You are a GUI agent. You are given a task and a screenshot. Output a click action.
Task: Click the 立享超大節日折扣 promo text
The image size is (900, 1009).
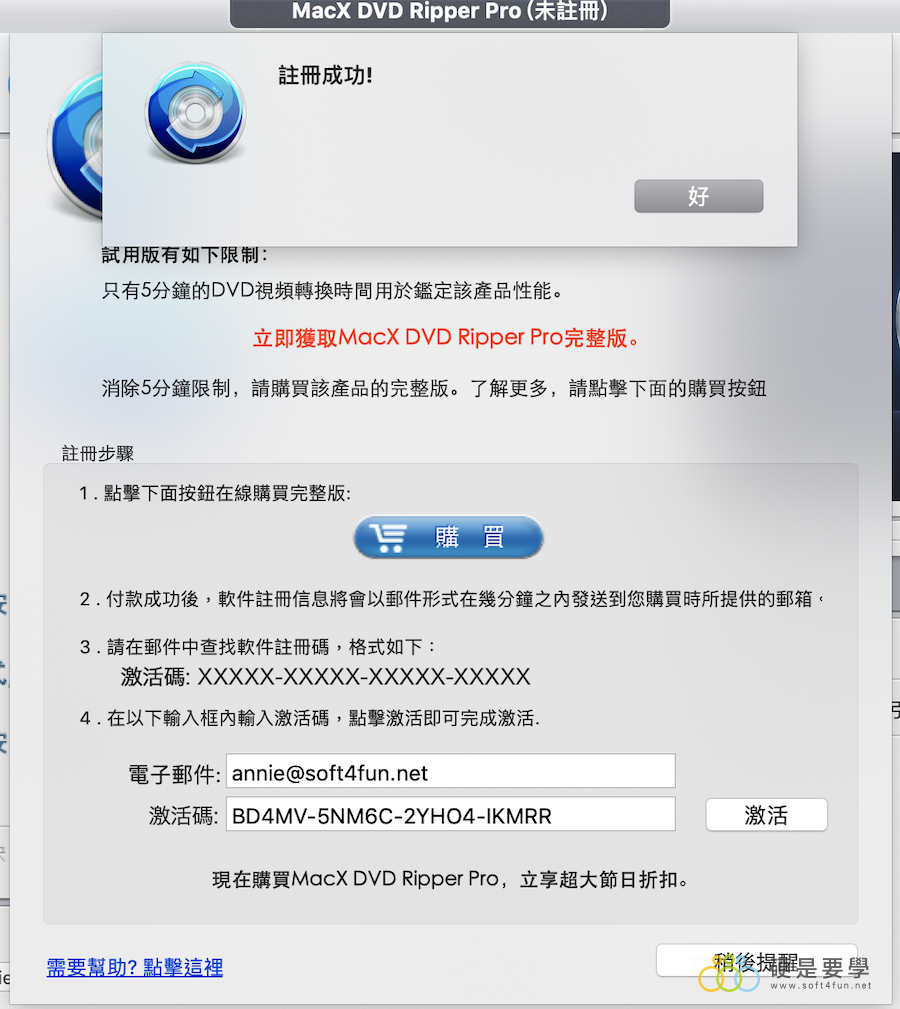(603, 879)
